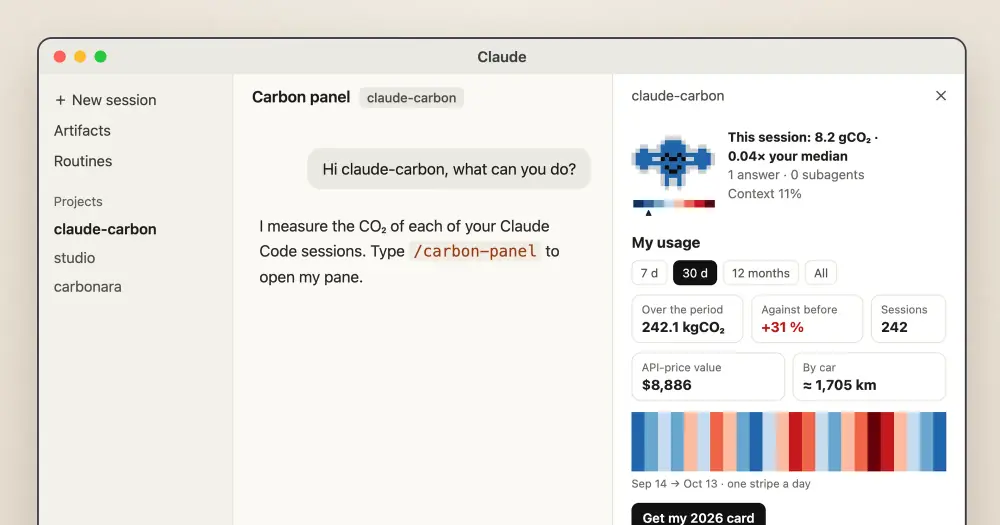1000x525 pixels.
Task: Click the claude-carbon pane header title
Action: [x=678, y=96]
